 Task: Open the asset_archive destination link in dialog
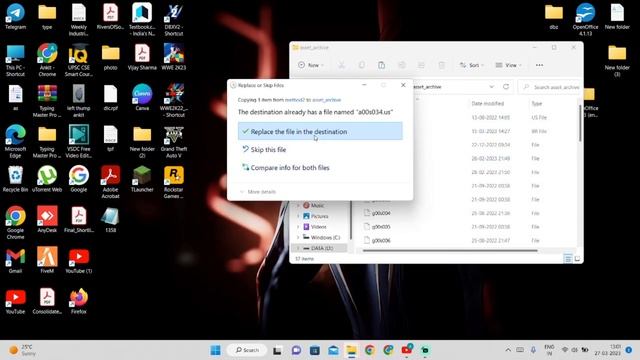point(327,100)
